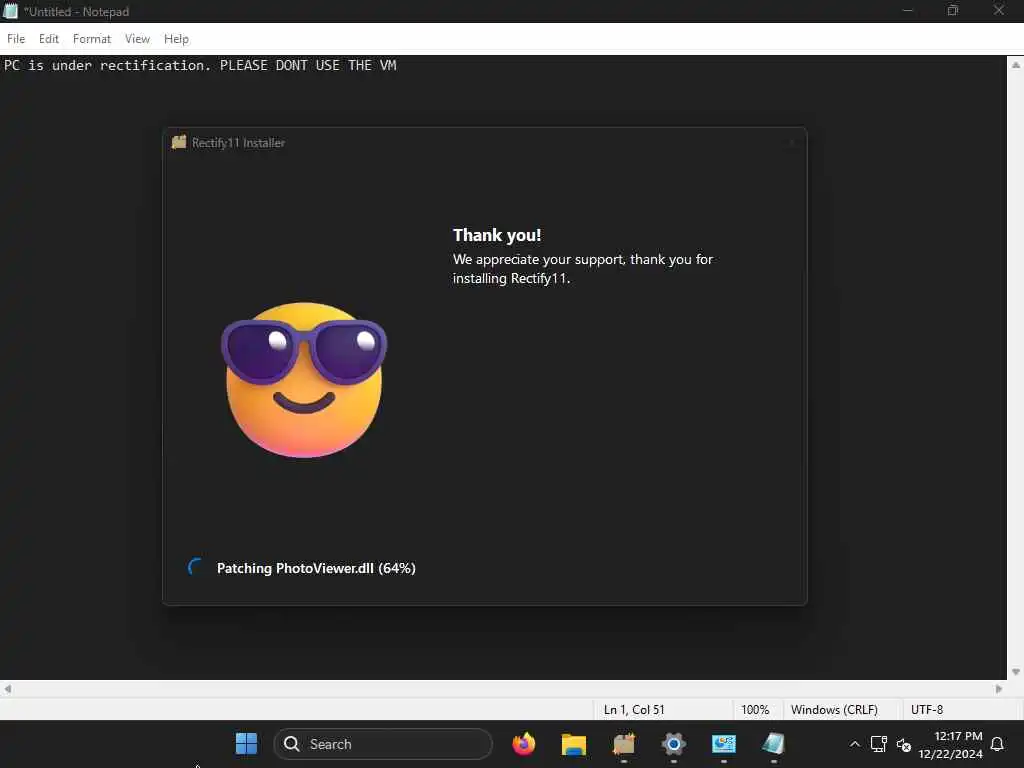Open the File menu in Notepad
The image size is (1024, 768).
tap(16, 39)
